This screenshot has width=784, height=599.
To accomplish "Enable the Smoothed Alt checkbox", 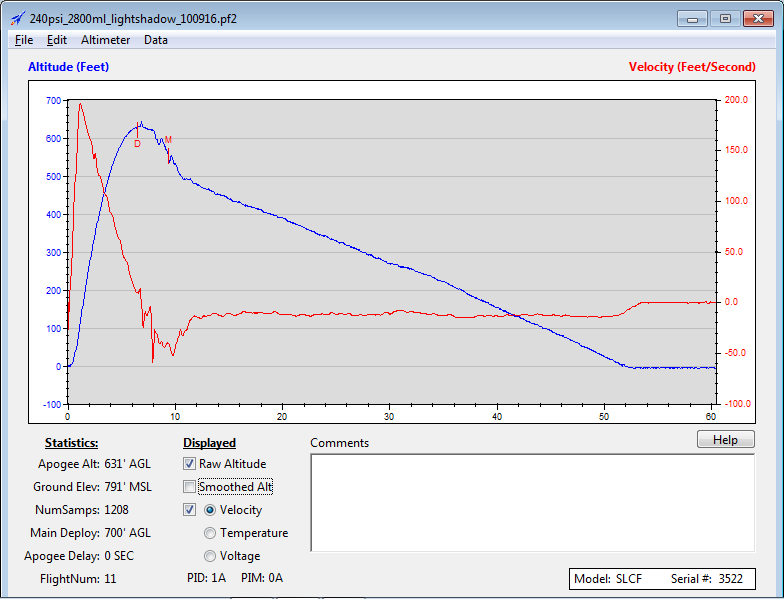I will 189,486.
